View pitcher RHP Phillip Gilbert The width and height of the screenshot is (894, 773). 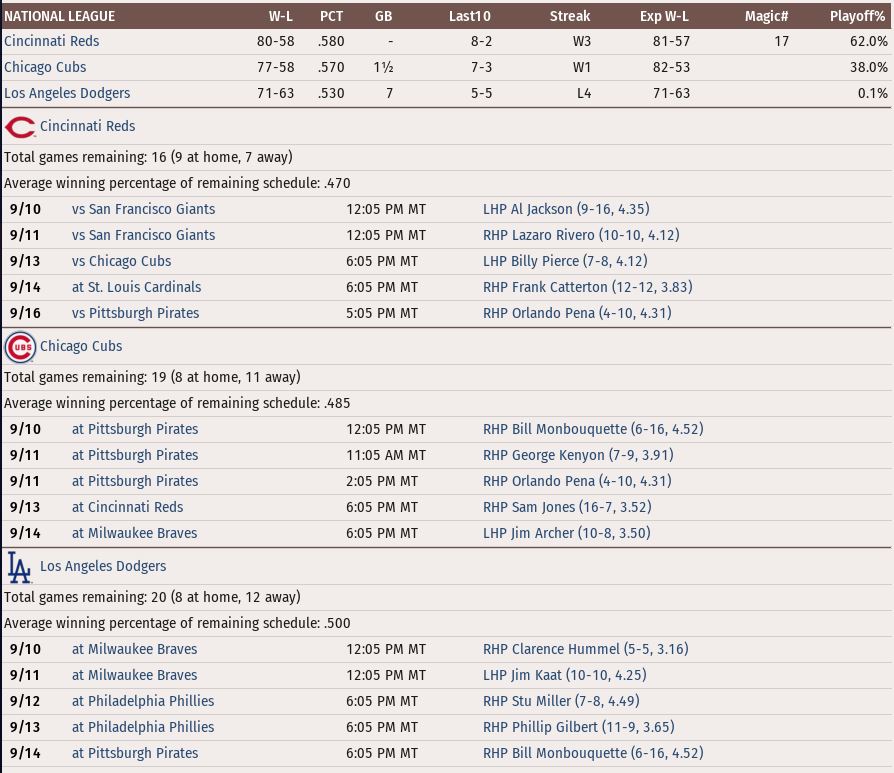[x=579, y=727]
